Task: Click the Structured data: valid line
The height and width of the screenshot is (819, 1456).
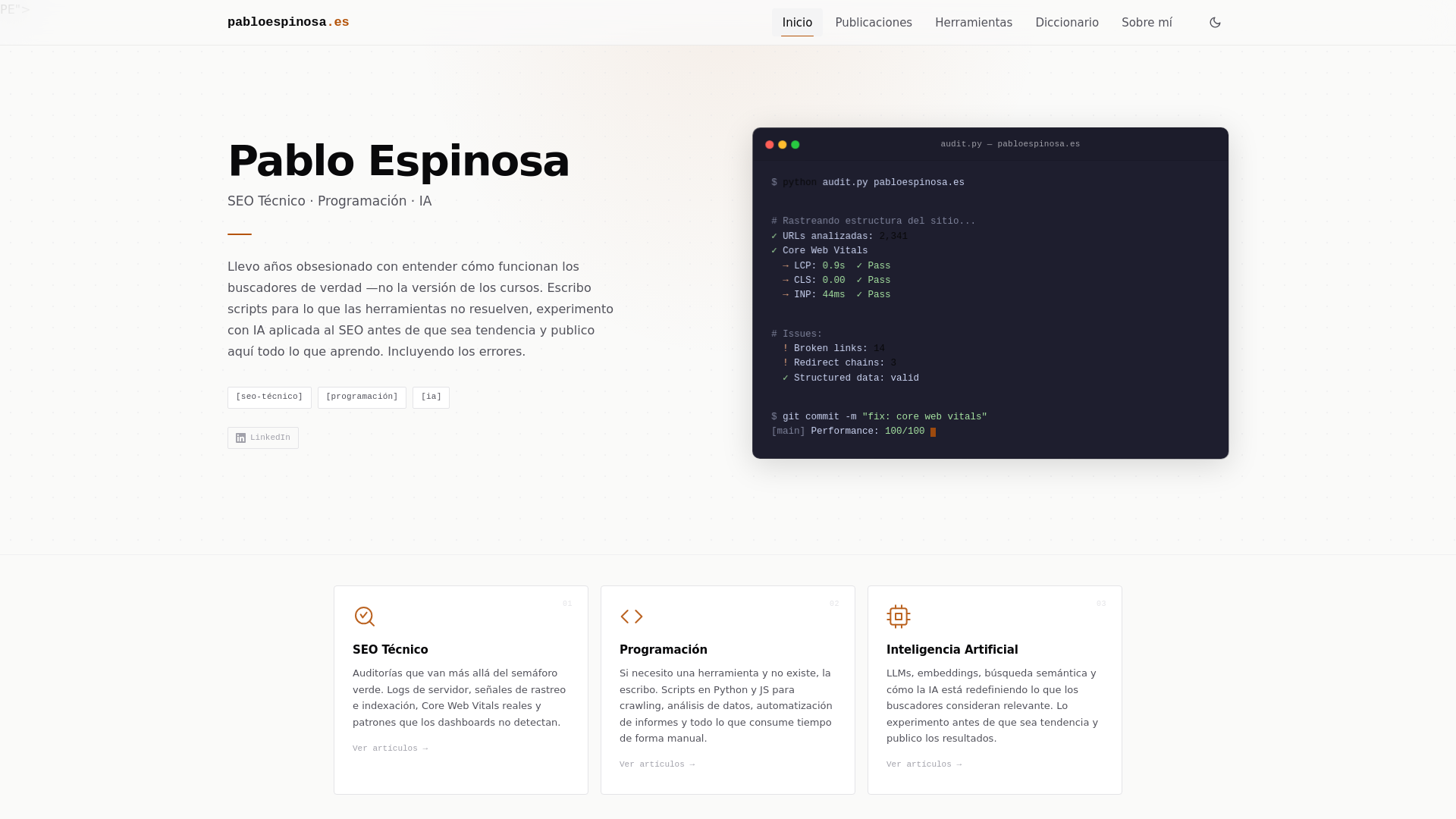Action: click(x=851, y=378)
